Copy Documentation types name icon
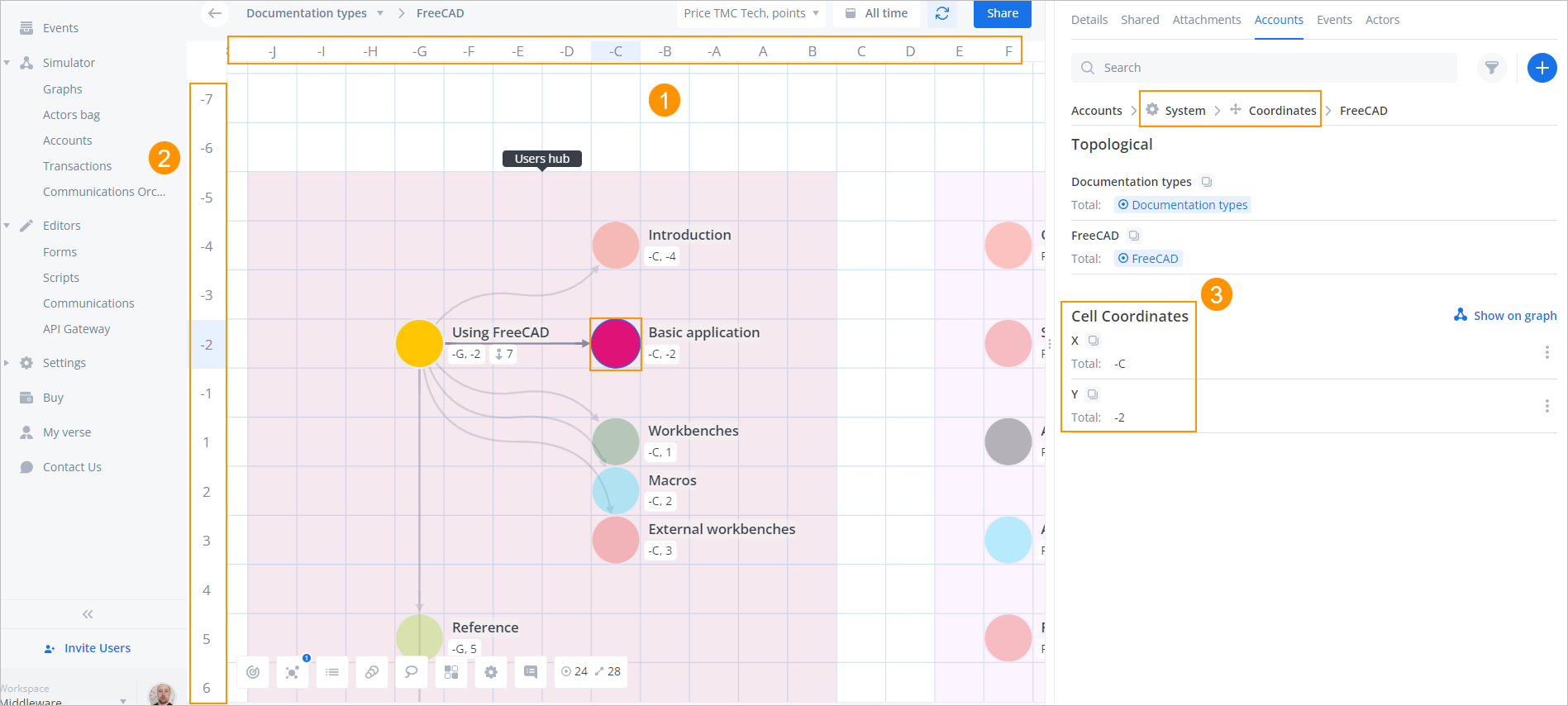Image resolution: width=1568 pixels, height=706 pixels. point(1207,182)
